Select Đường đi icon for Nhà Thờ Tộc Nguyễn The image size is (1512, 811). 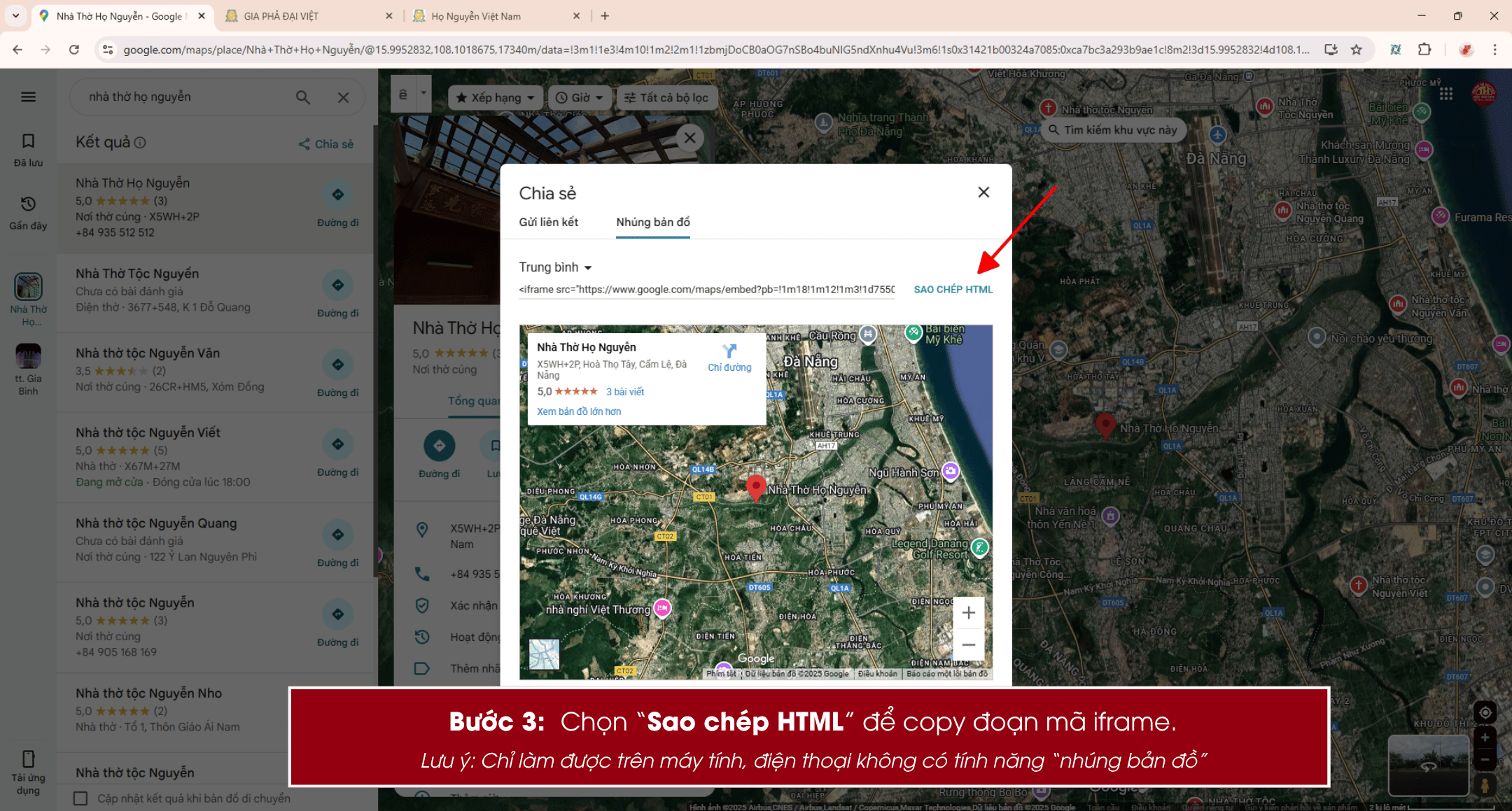[x=338, y=285]
